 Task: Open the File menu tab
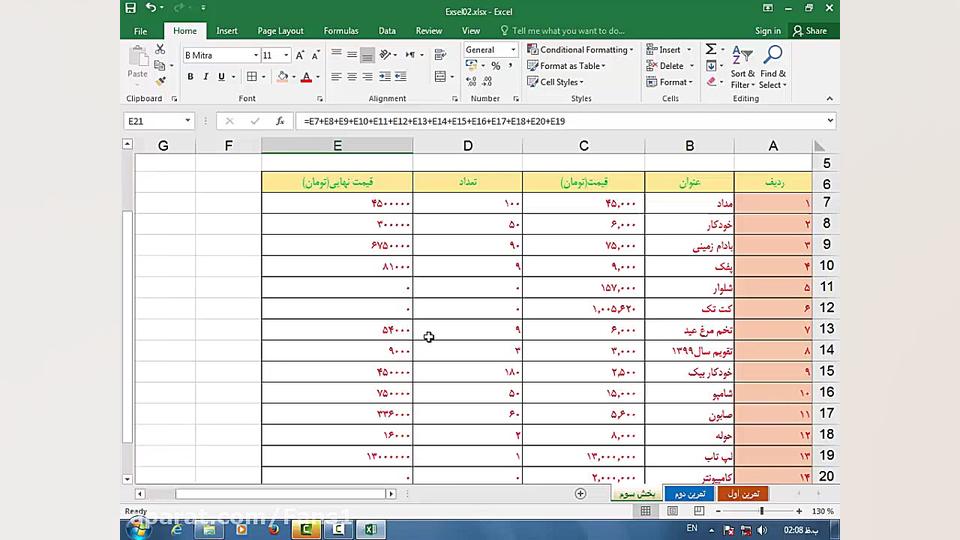pos(140,31)
